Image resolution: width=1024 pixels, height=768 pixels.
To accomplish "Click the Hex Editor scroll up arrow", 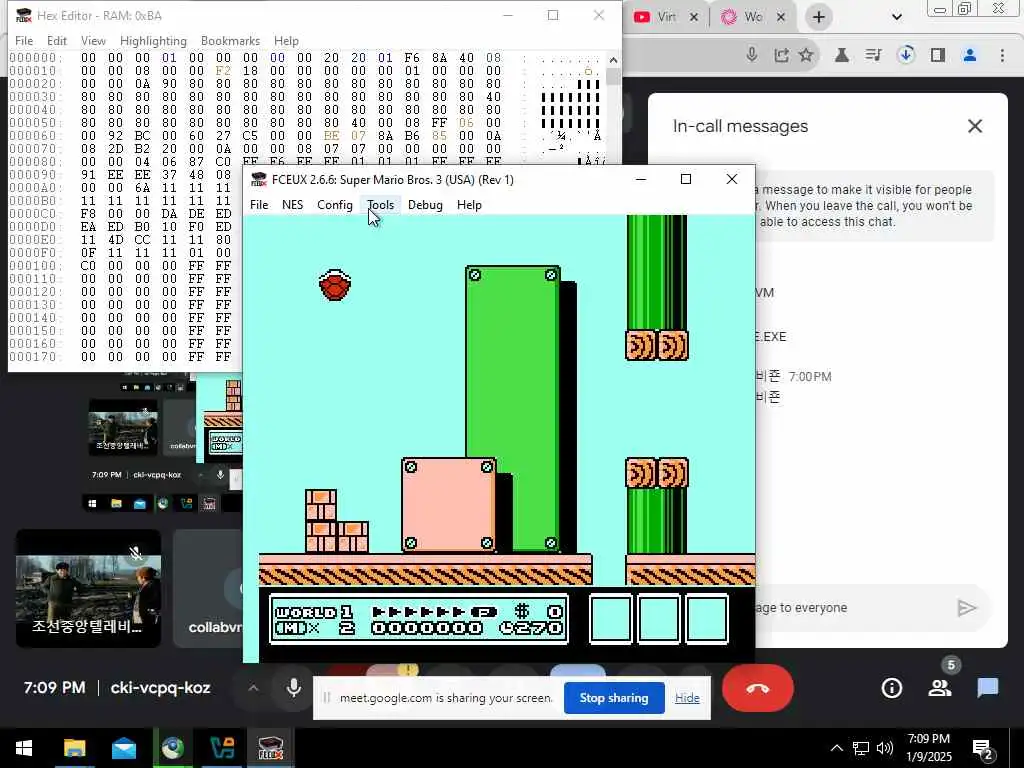I will click(613, 59).
